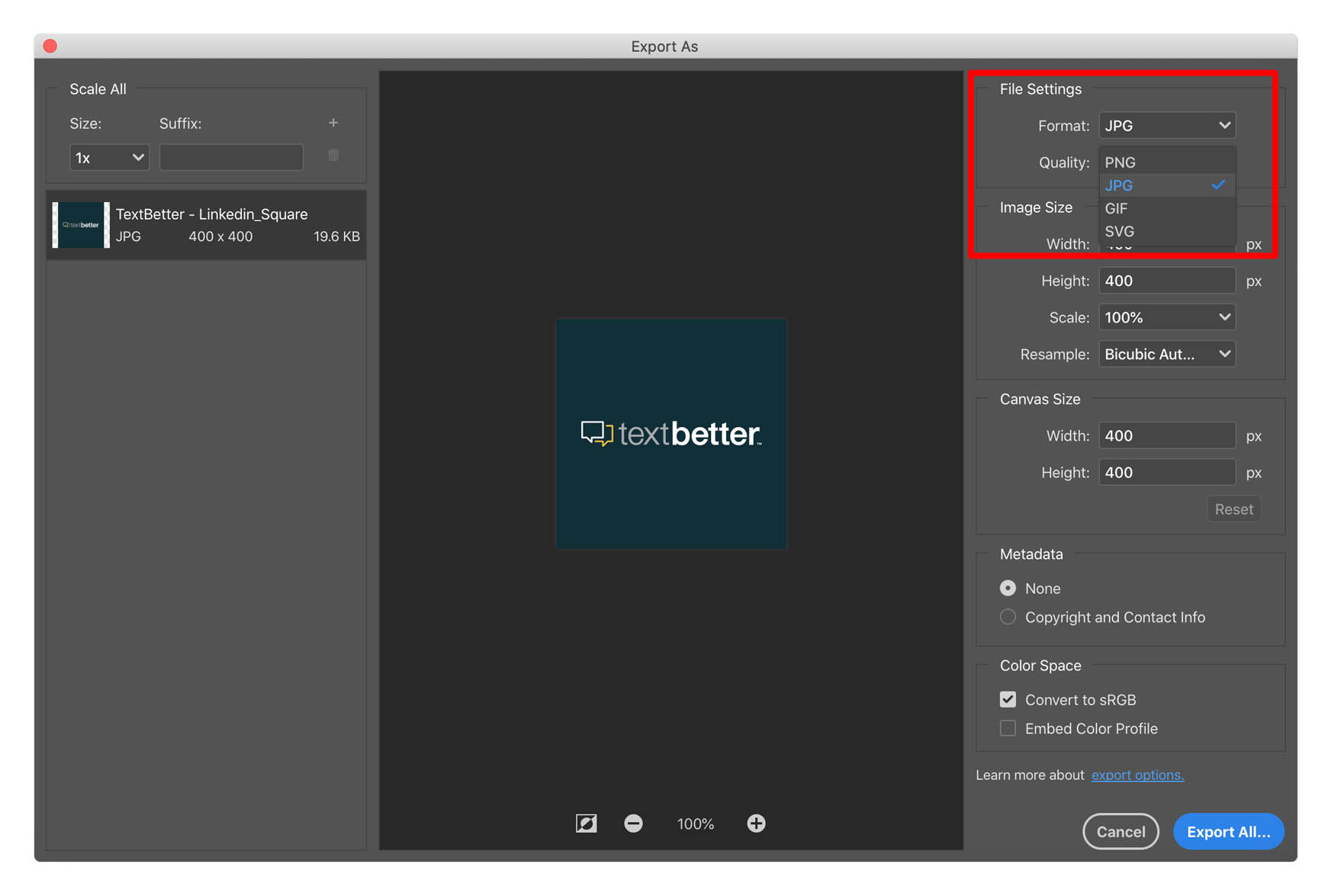Select Copyright and Contact Info option
1331x896 pixels.
pos(1008,617)
